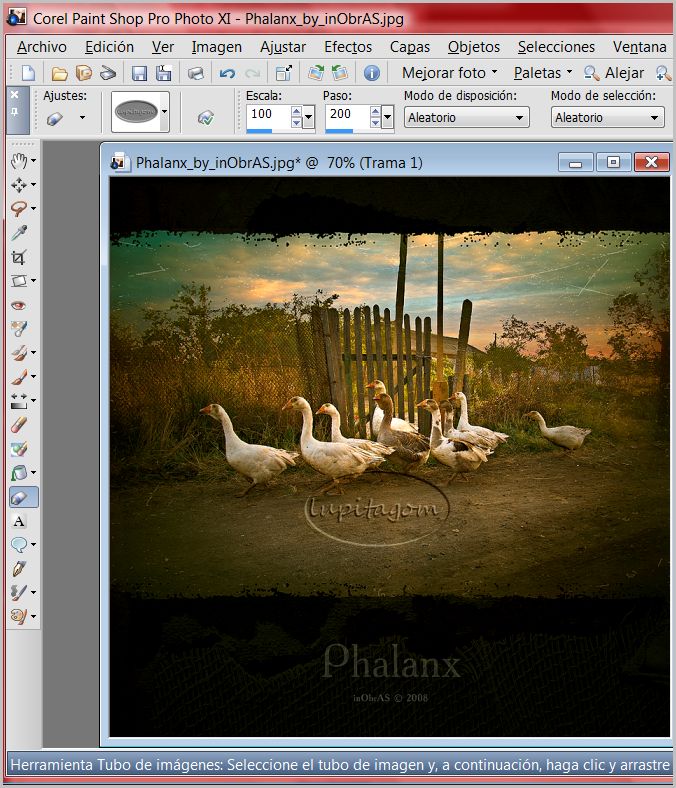Select the Crop tool
The width and height of the screenshot is (676, 788).
[x=19, y=257]
